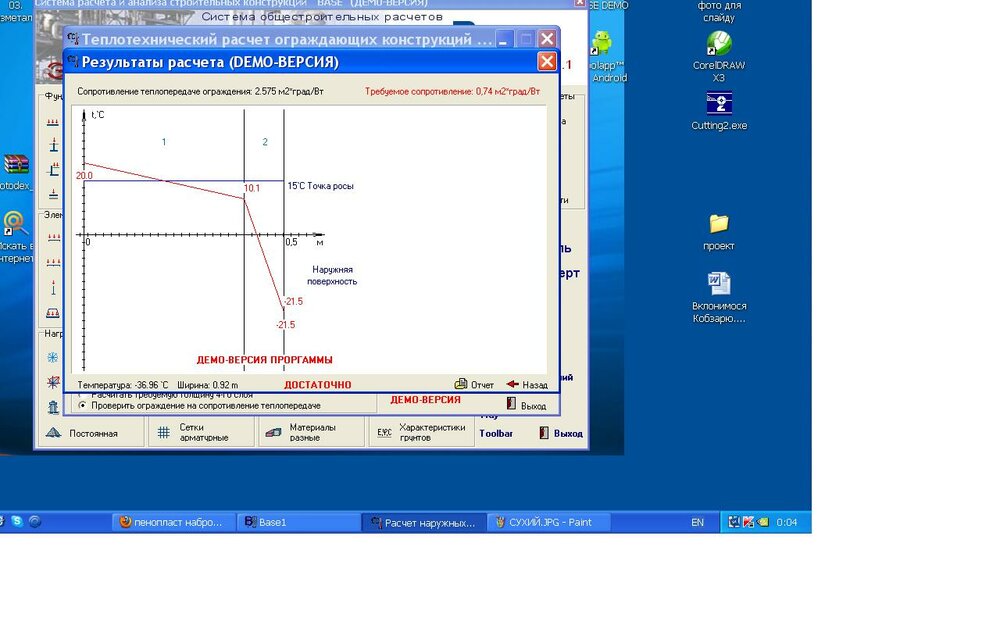The image size is (1000, 625).
Task: Select radio 'Проверить ограждение на сопротивление теплопередаче'
Action: (82, 406)
